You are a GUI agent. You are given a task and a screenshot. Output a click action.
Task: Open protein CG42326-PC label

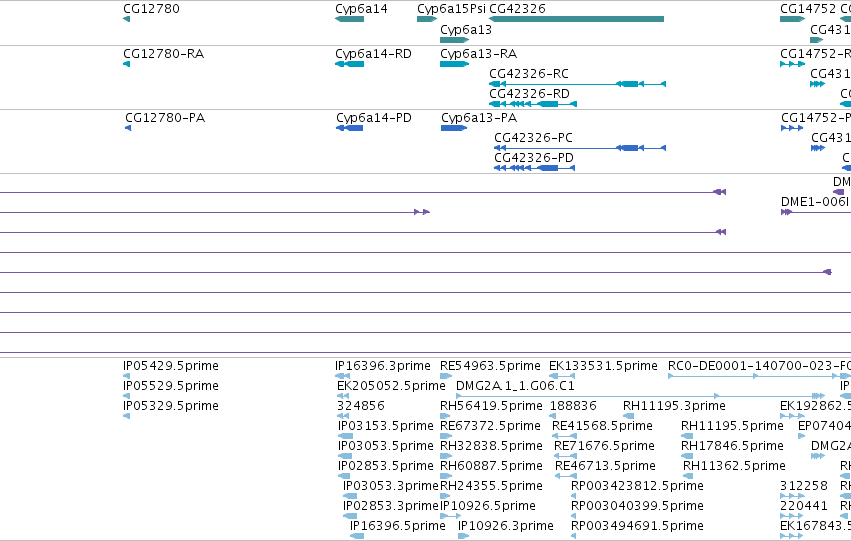pos(534,138)
